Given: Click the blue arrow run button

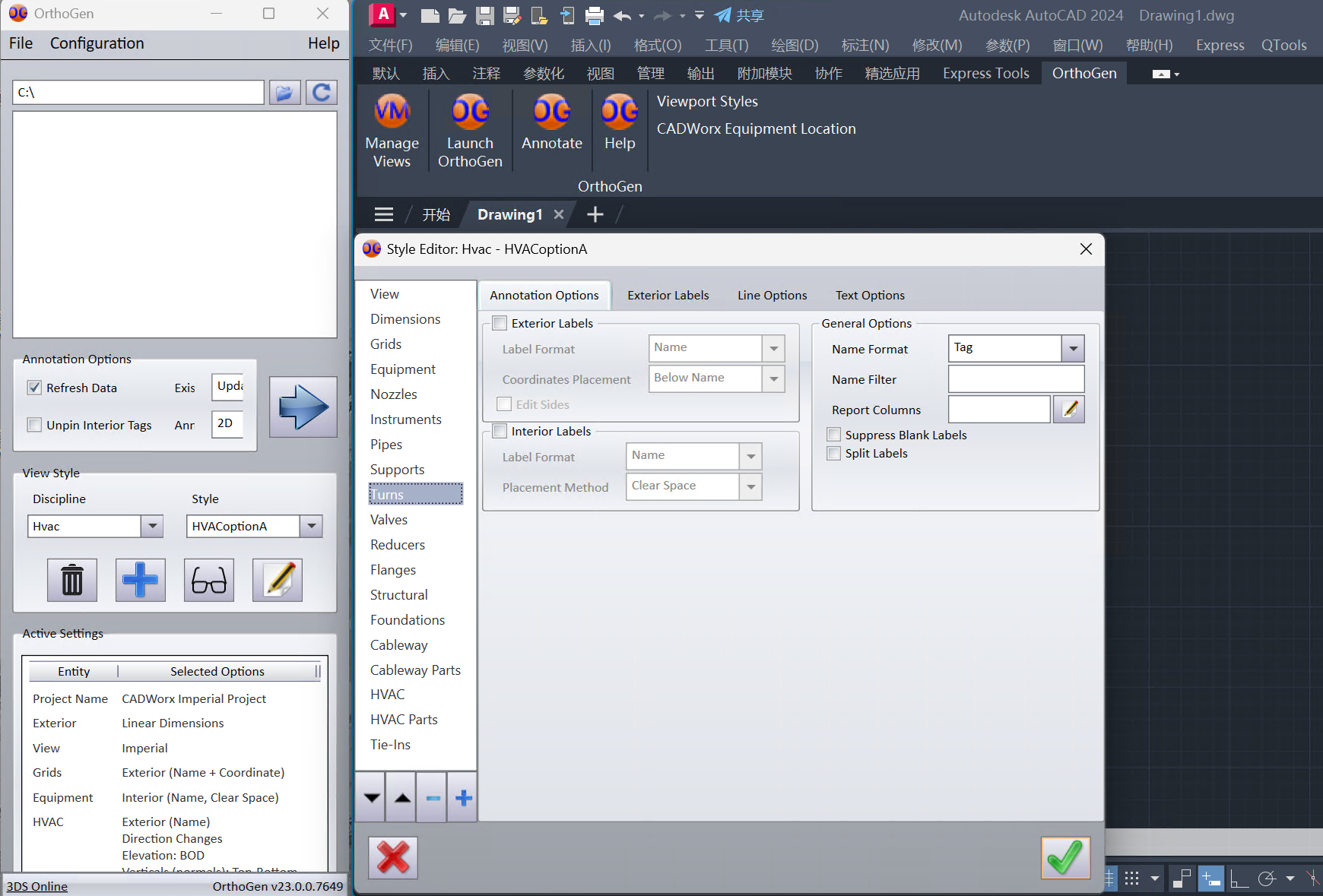Looking at the screenshot, I should [303, 407].
